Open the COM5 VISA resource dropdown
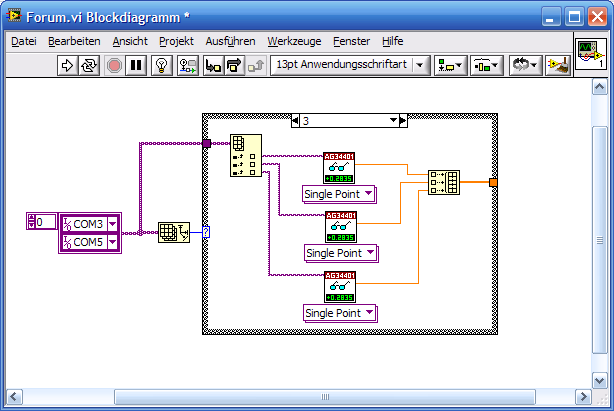This screenshot has width=614, height=411. point(112,242)
